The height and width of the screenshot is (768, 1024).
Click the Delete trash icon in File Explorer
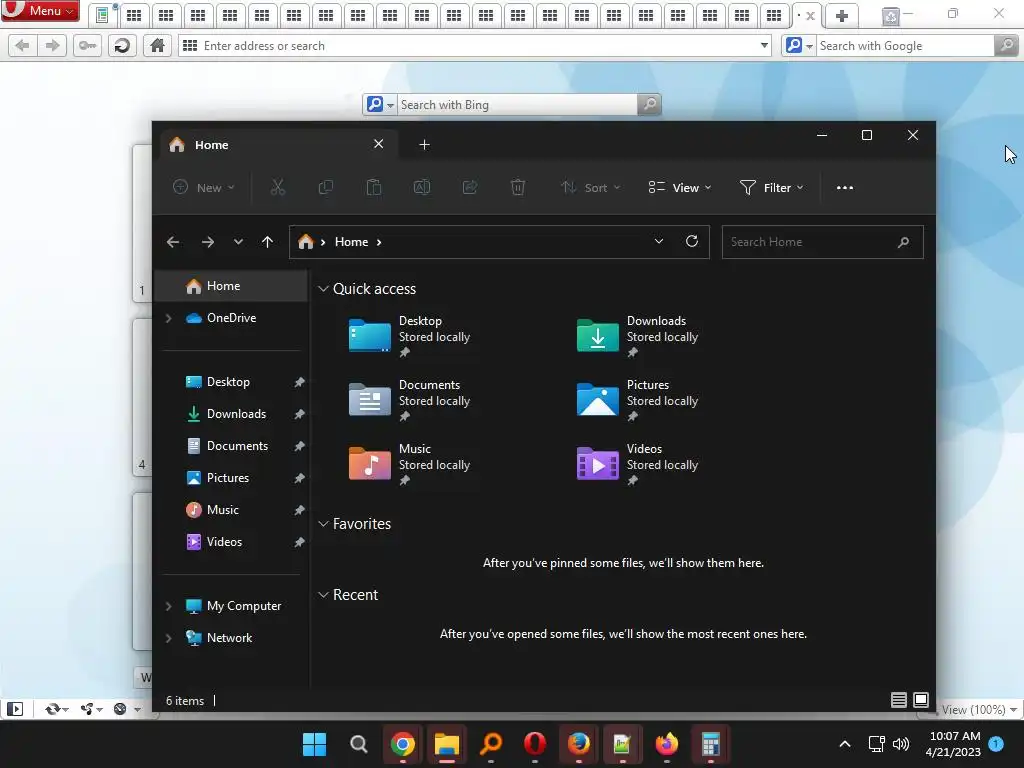[518, 187]
